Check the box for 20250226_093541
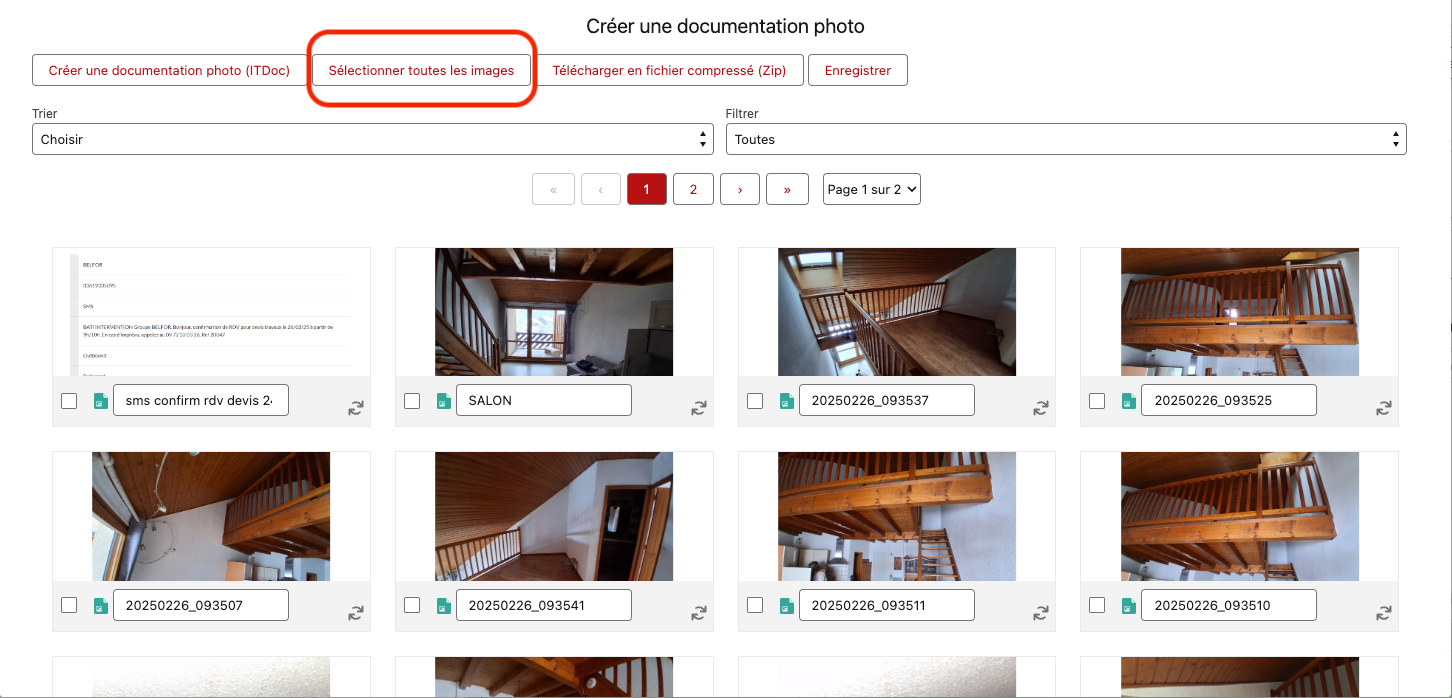The height and width of the screenshot is (698, 1452). pyautogui.click(x=412, y=605)
